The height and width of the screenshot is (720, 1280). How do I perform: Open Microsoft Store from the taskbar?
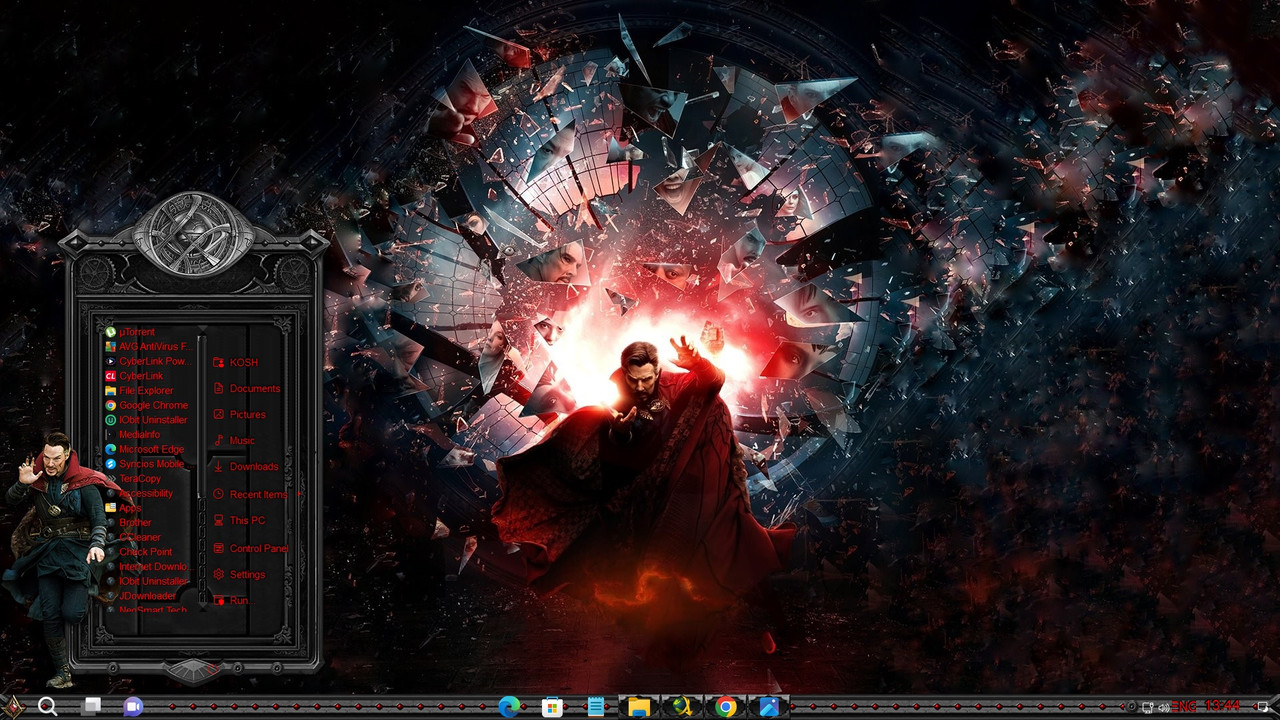552,707
